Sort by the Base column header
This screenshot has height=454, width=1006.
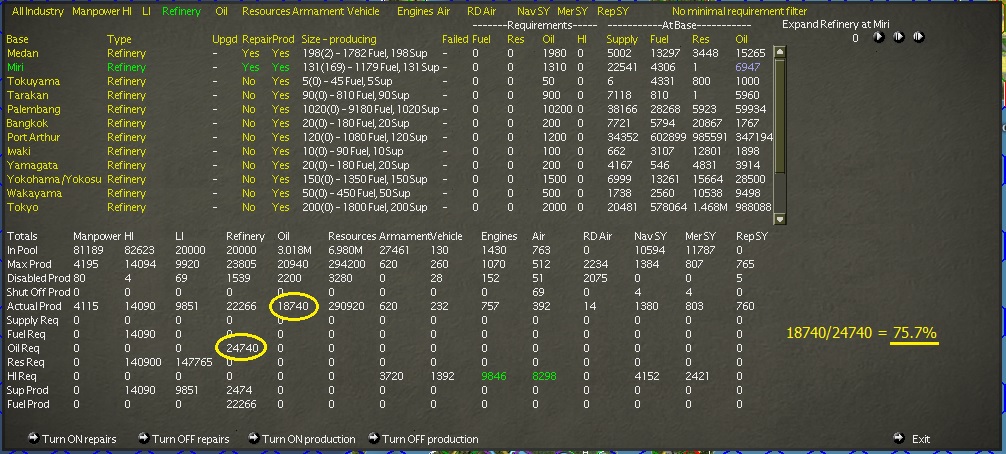pos(17,39)
